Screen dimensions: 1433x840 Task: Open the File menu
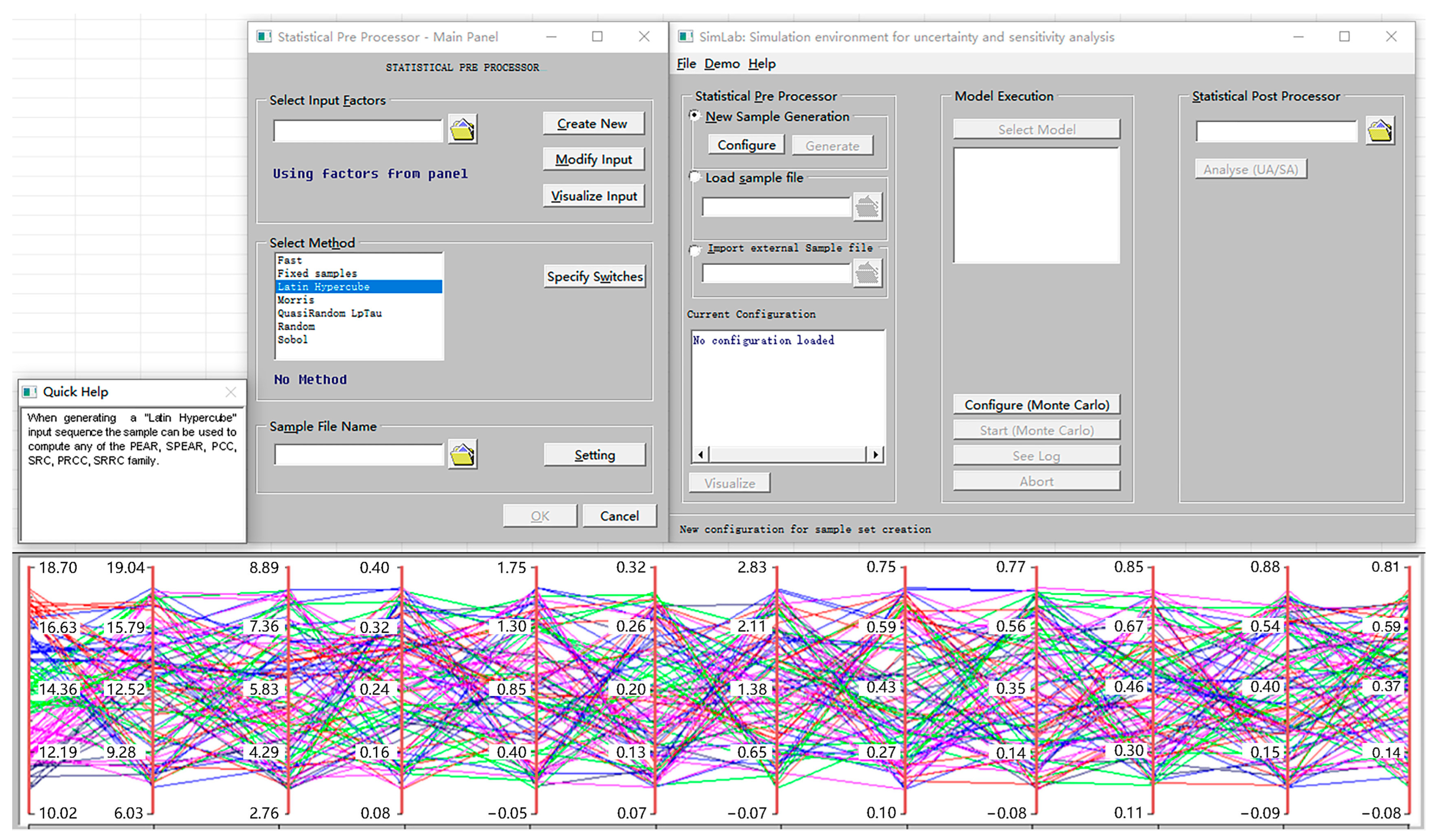pyautogui.click(x=686, y=64)
